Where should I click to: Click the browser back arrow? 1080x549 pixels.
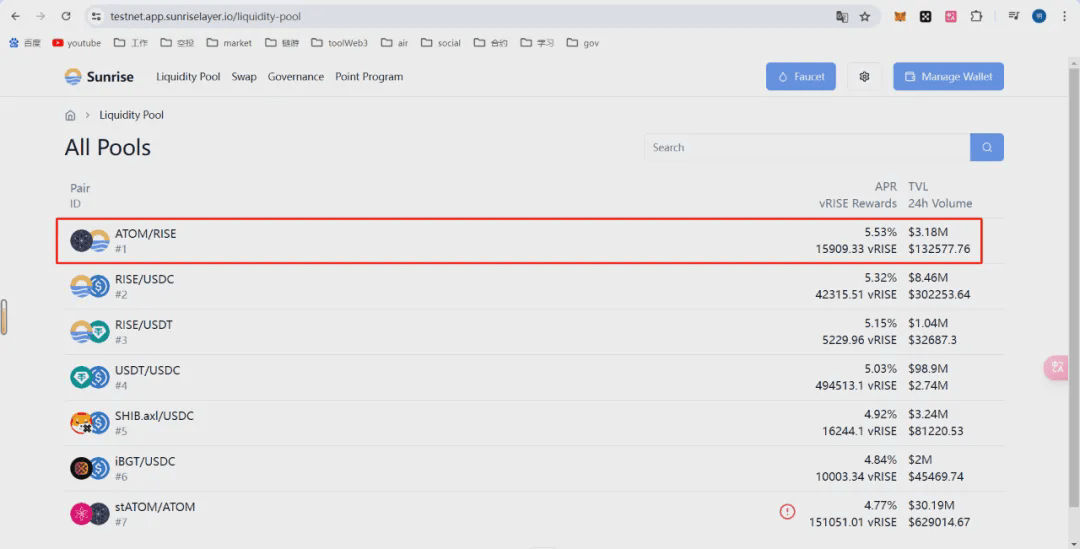click(15, 17)
